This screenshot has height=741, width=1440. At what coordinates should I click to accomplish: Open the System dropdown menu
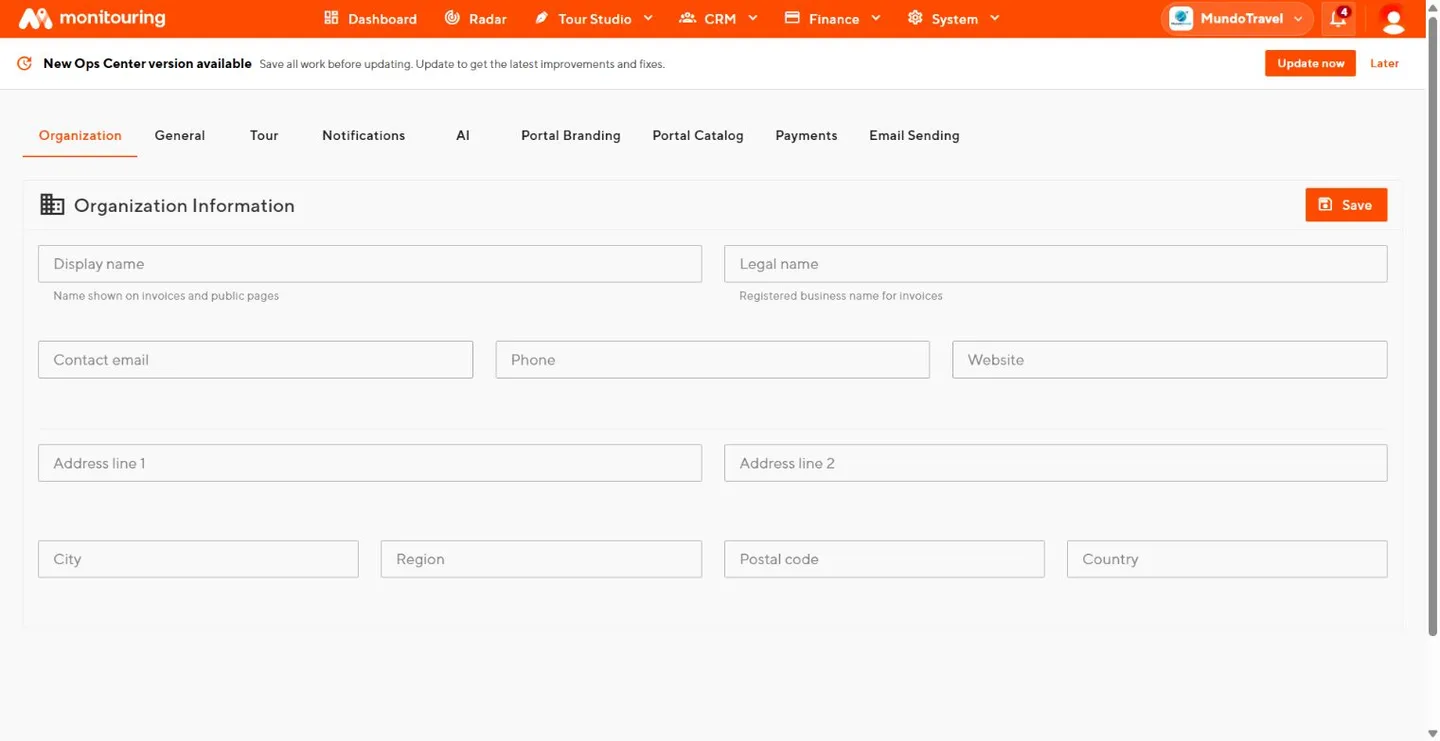(x=953, y=18)
